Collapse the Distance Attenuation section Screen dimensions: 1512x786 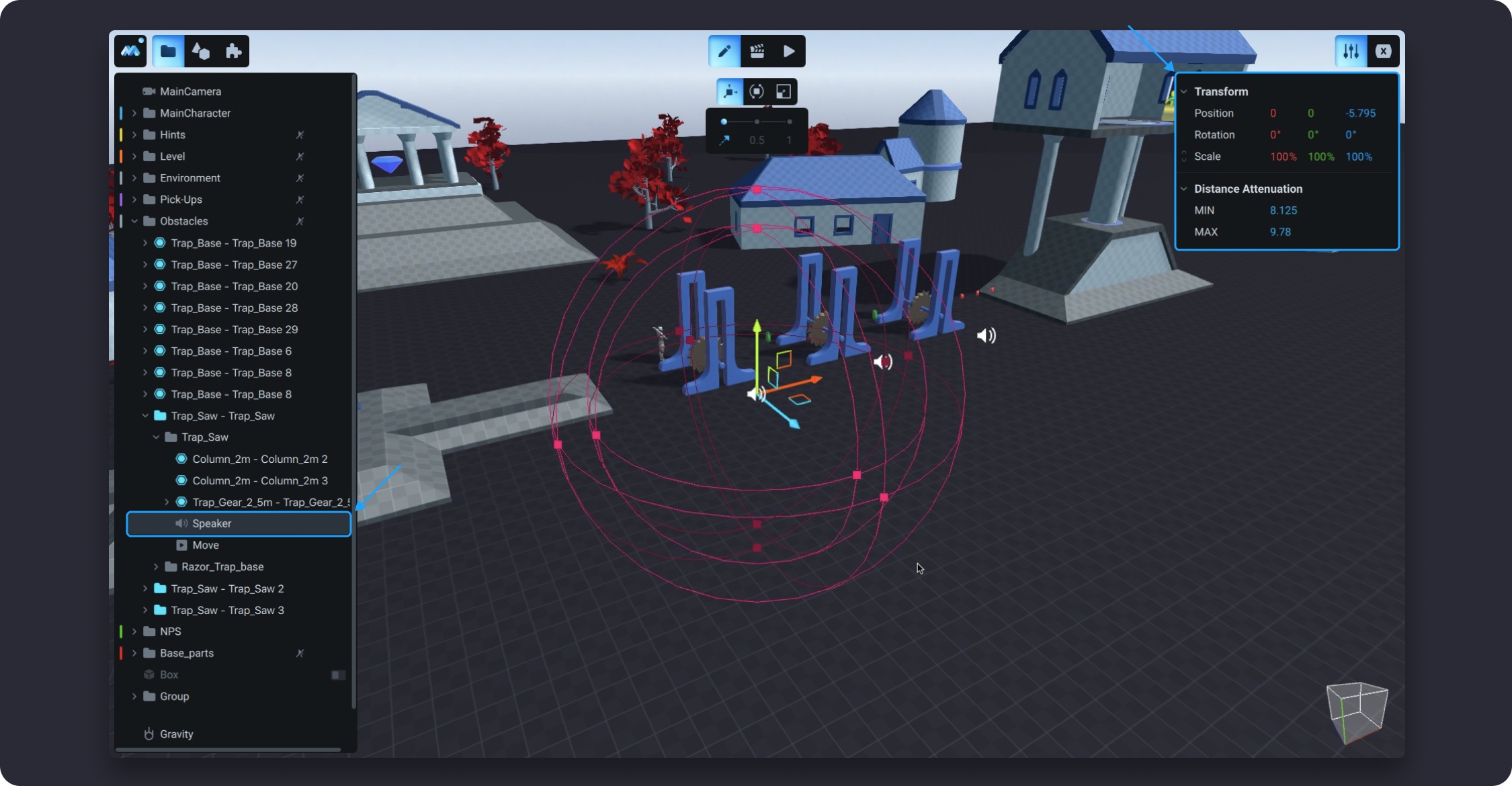[1184, 189]
